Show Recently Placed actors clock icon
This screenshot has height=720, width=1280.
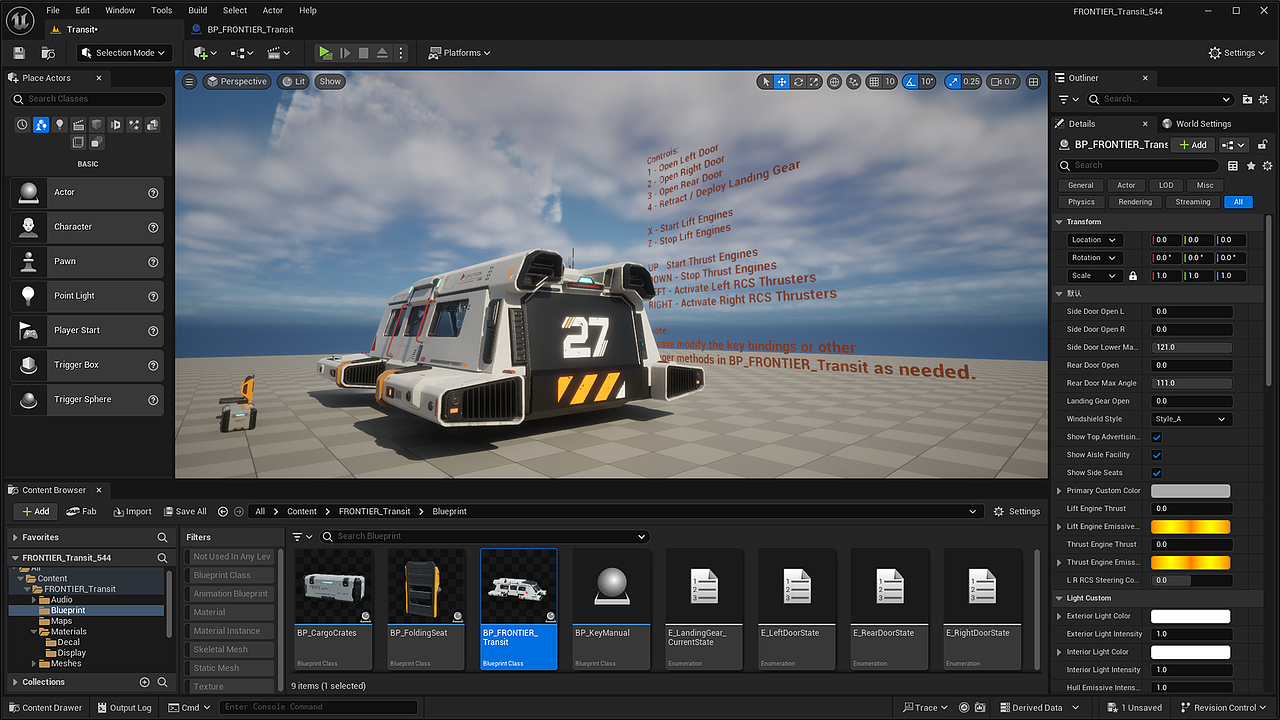[23, 125]
